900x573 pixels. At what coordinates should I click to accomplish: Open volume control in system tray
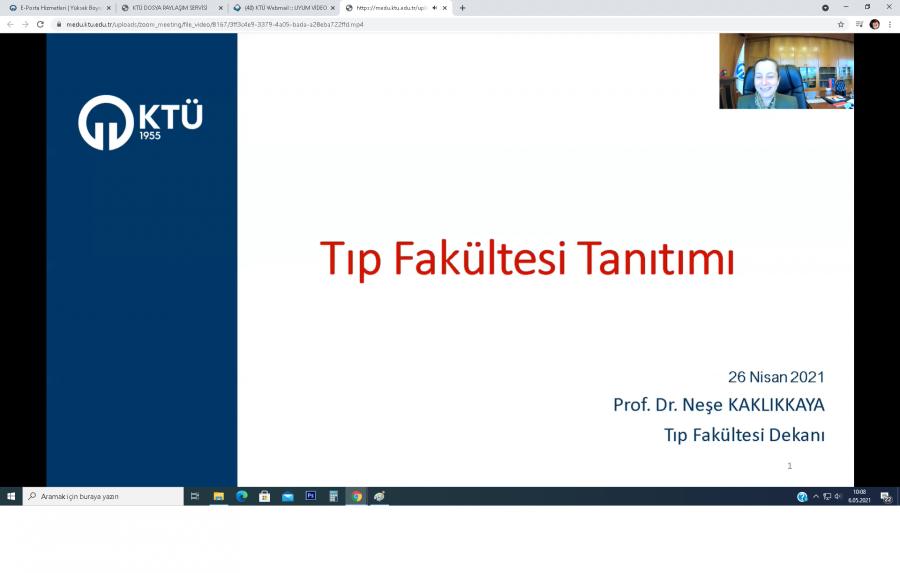coord(838,496)
